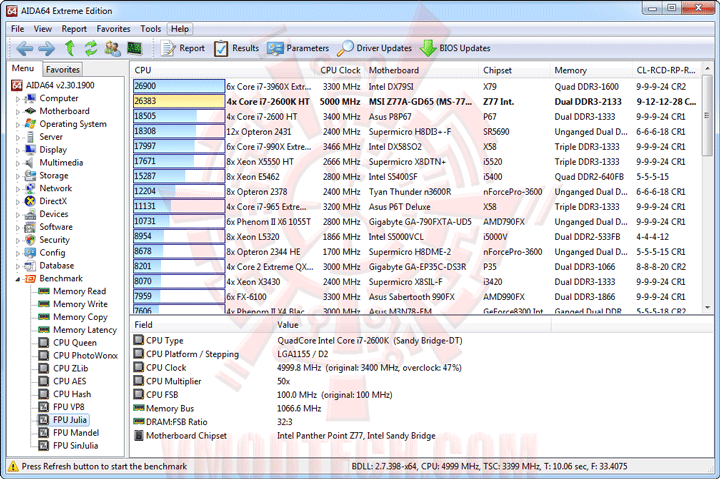Select Software in the tree

point(49,226)
